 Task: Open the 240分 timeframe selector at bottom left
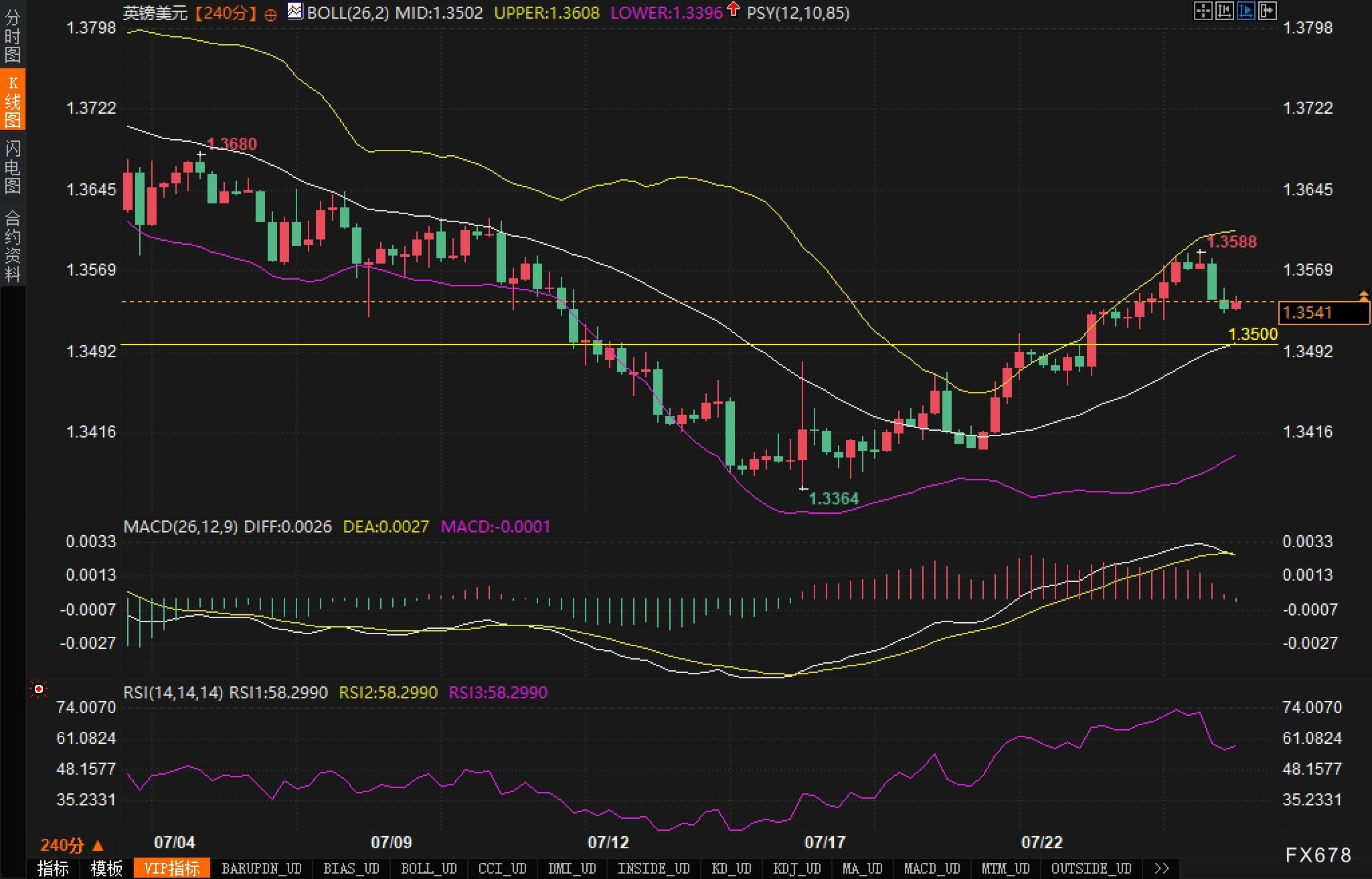pos(72,845)
